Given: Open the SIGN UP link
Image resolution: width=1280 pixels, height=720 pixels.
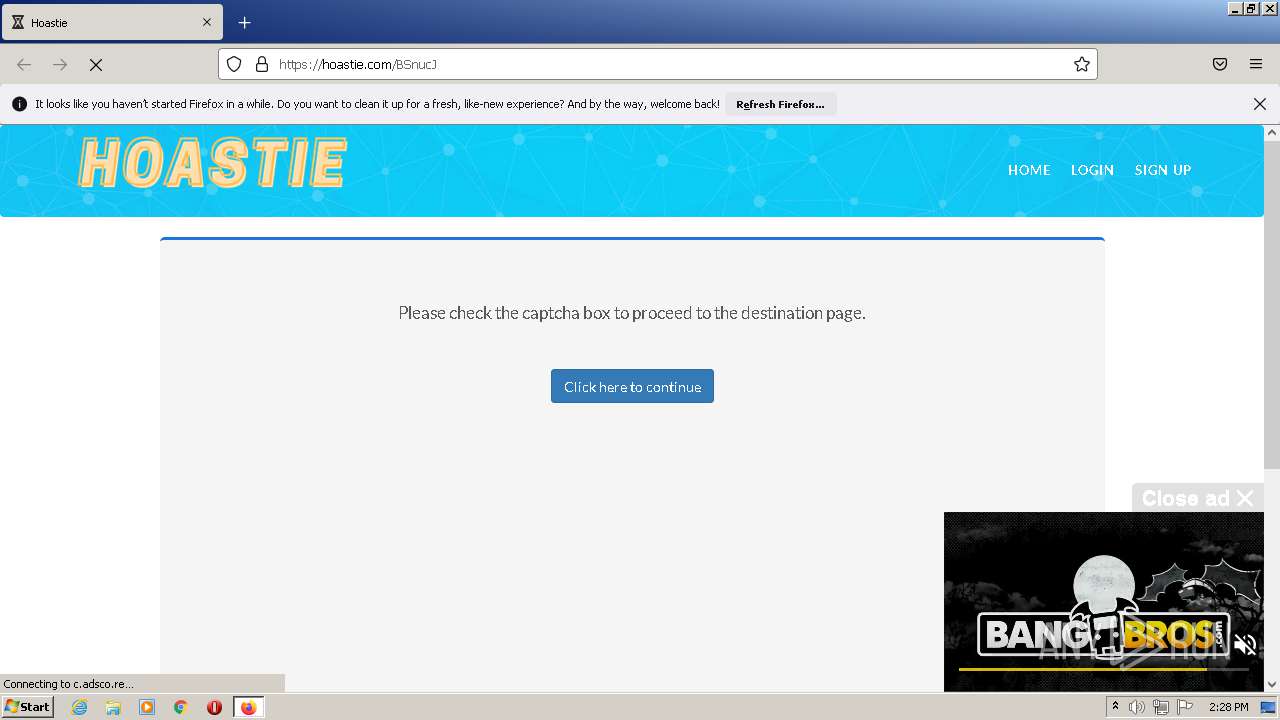Looking at the screenshot, I should (x=1162, y=170).
